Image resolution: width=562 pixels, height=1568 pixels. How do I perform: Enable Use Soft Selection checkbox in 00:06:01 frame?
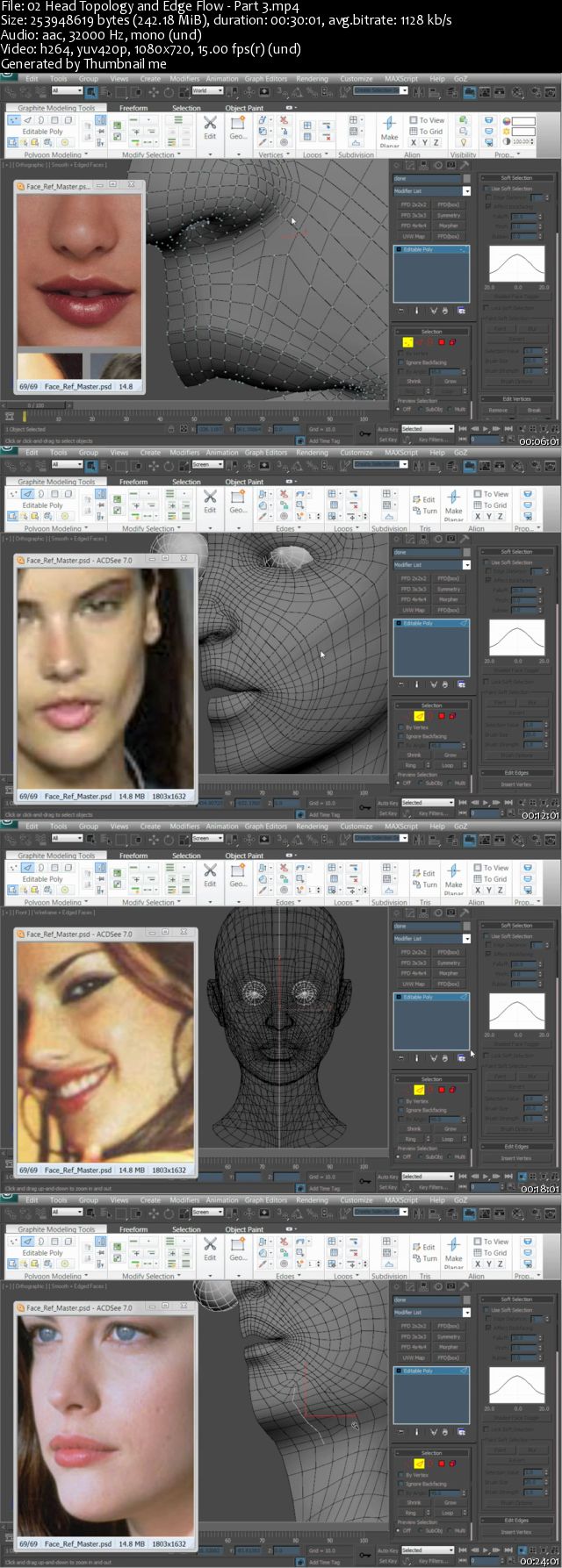[487, 189]
